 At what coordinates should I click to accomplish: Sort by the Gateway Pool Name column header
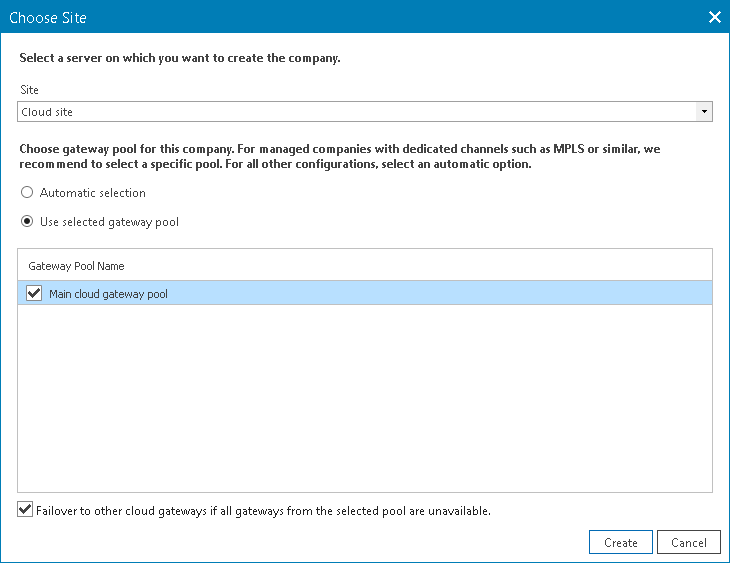click(77, 266)
